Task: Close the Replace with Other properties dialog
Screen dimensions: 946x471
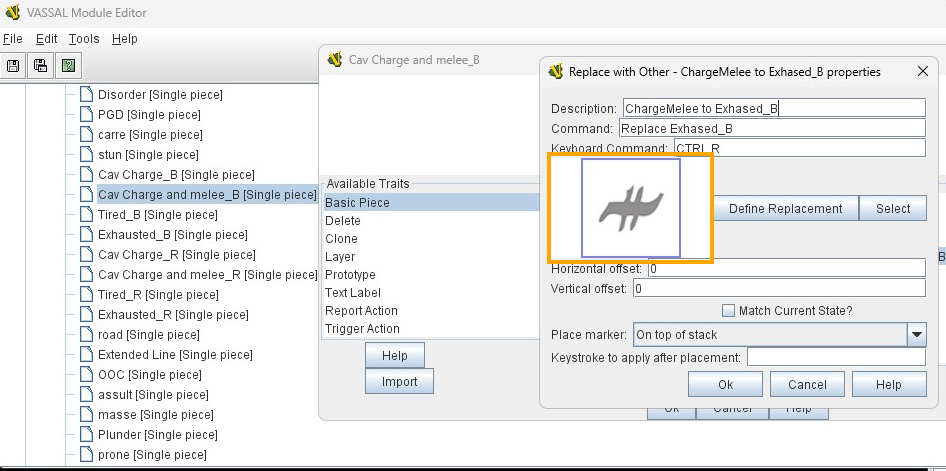Action: pos(920,71)
